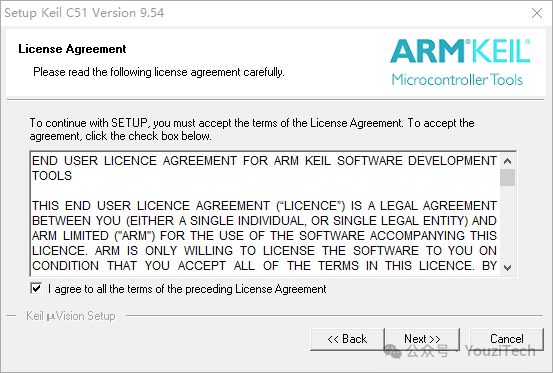
Task: Click the 'THIS END USER LICENCE AGREEMENT' paragraph
Action: point(264,236)
